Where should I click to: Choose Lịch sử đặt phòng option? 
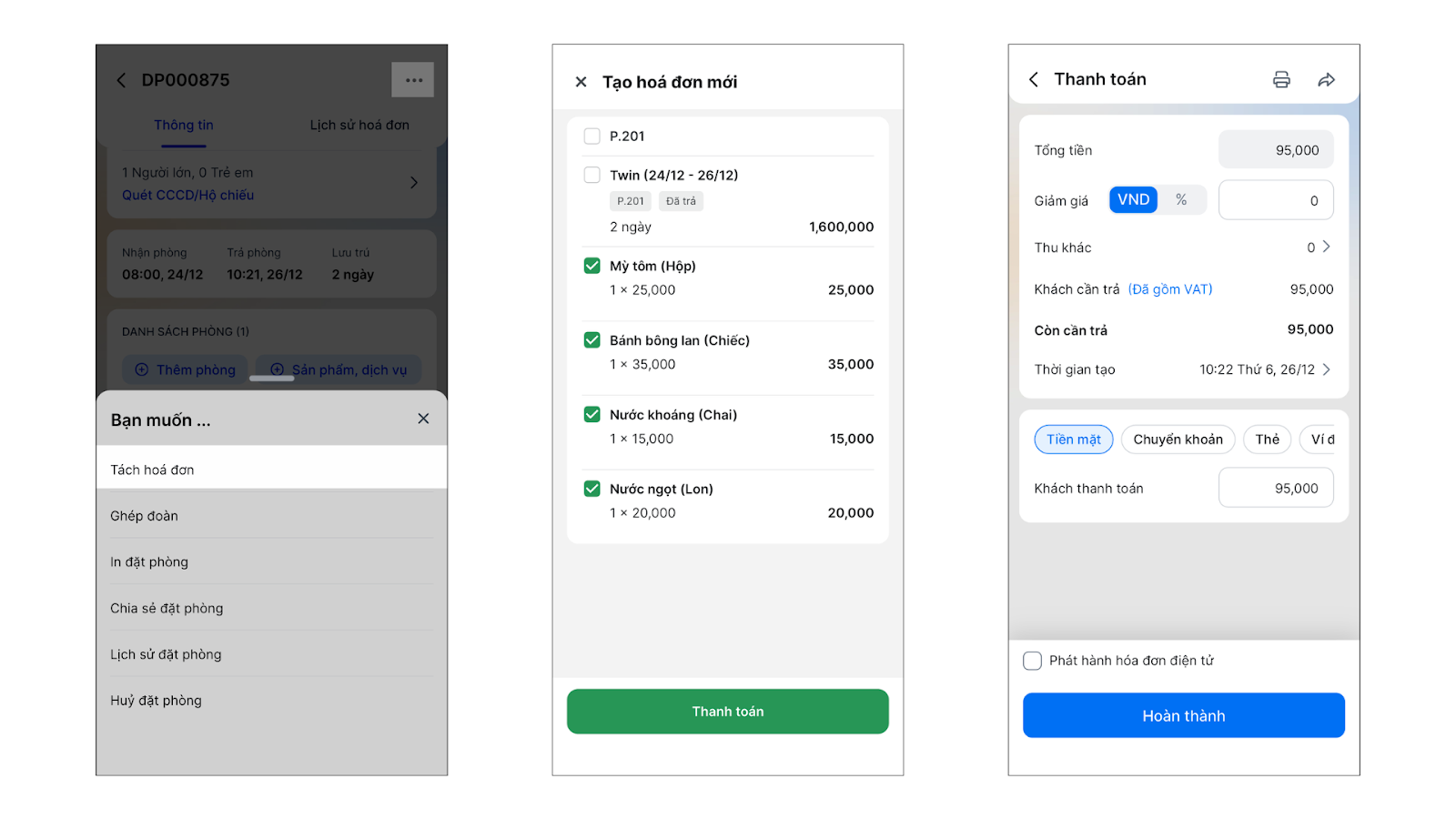[x=272, y=654]
